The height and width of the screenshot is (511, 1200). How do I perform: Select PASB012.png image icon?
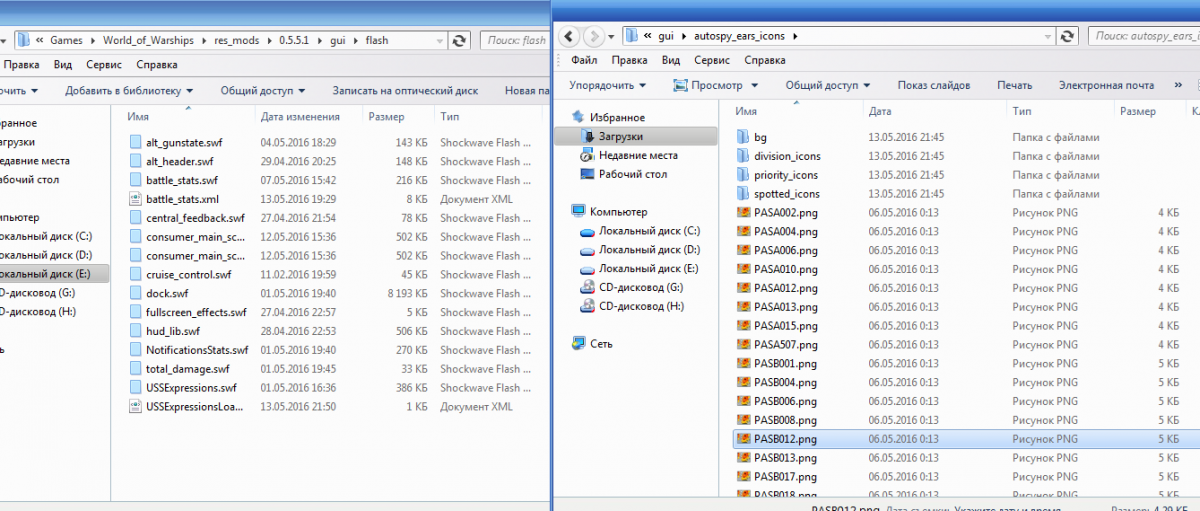pyautogui.click(x=743, y=439)
